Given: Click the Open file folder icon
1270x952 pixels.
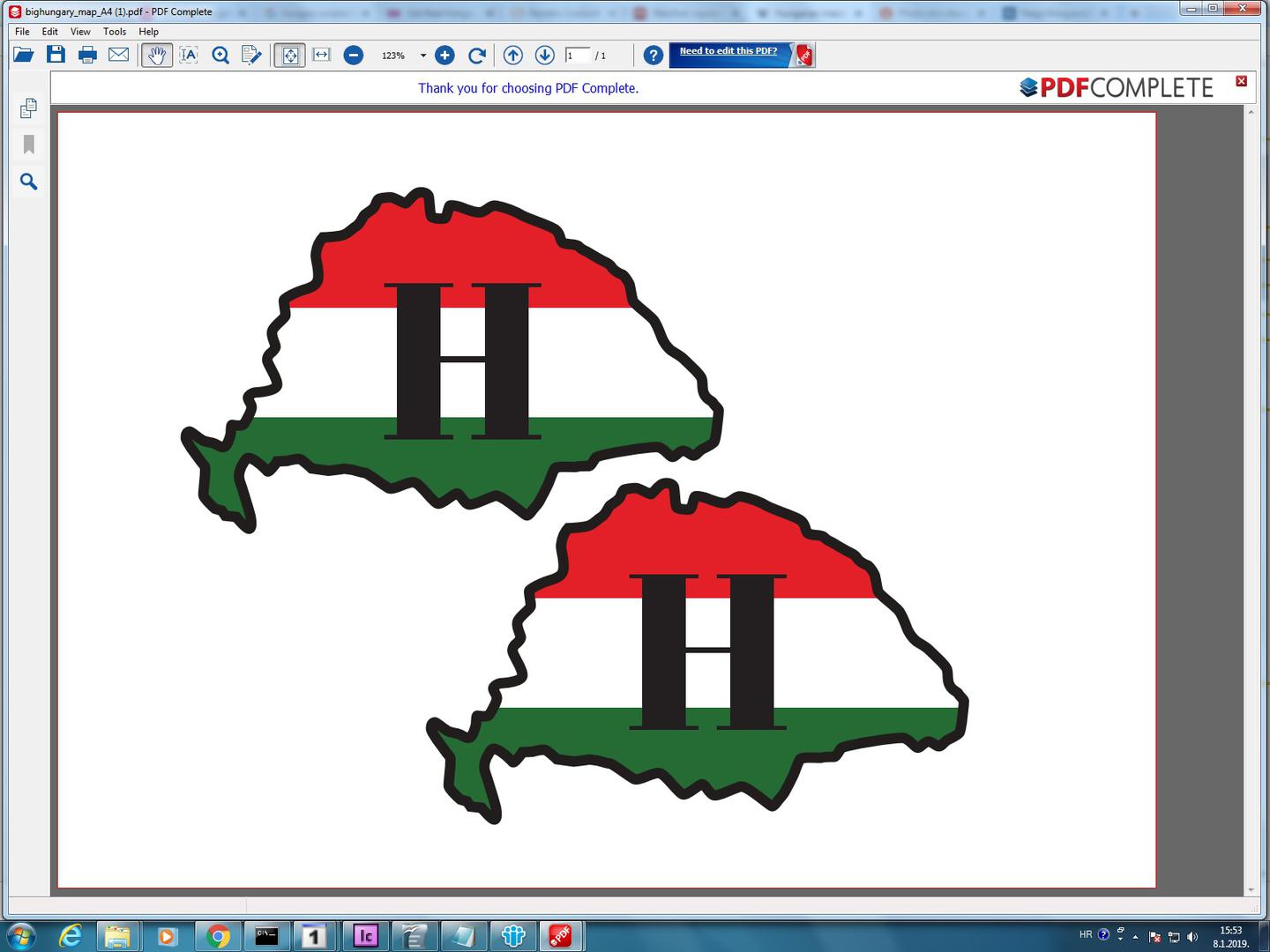Looking at the screenshot, I should click(x=24, y=56).
